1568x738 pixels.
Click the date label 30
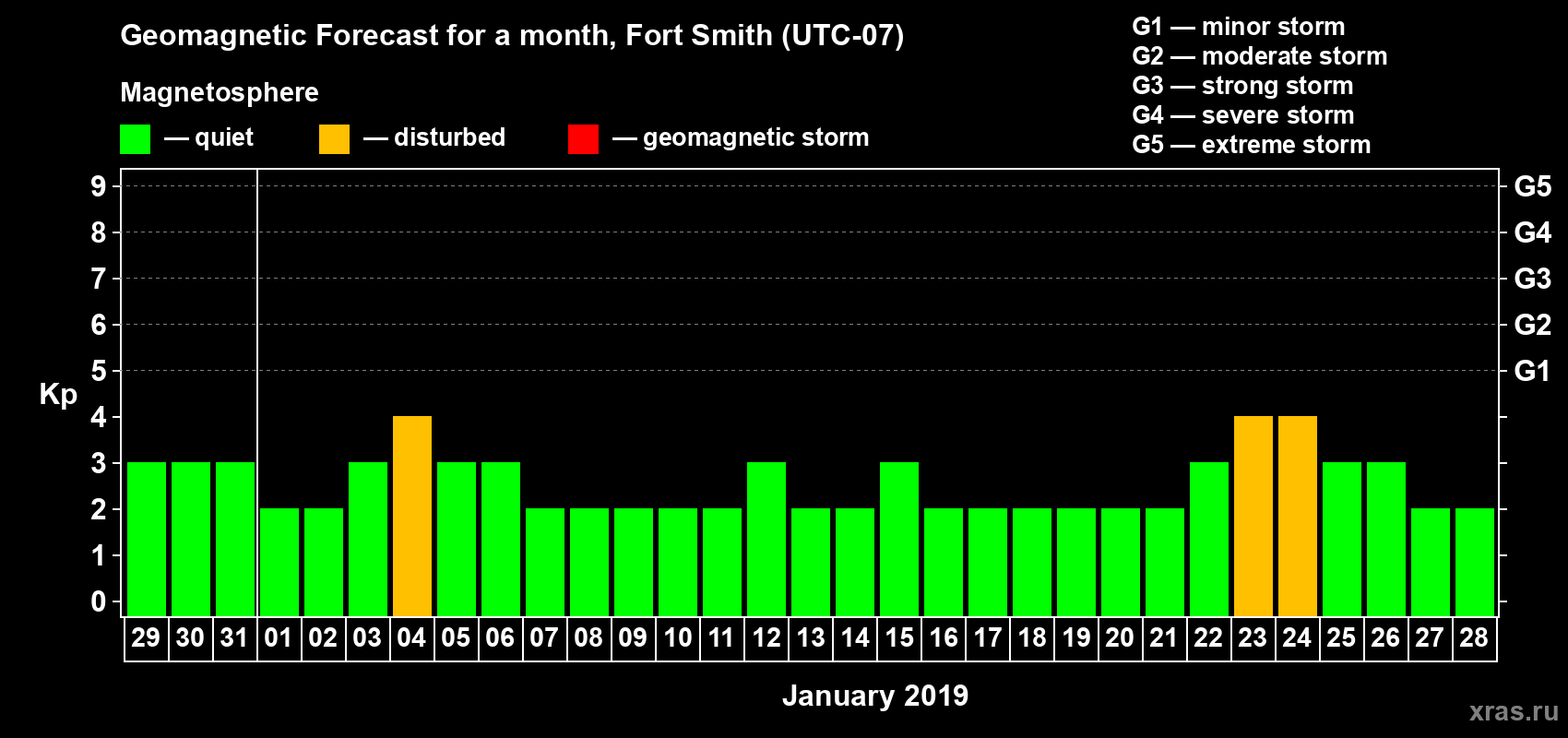pos(190,637)
